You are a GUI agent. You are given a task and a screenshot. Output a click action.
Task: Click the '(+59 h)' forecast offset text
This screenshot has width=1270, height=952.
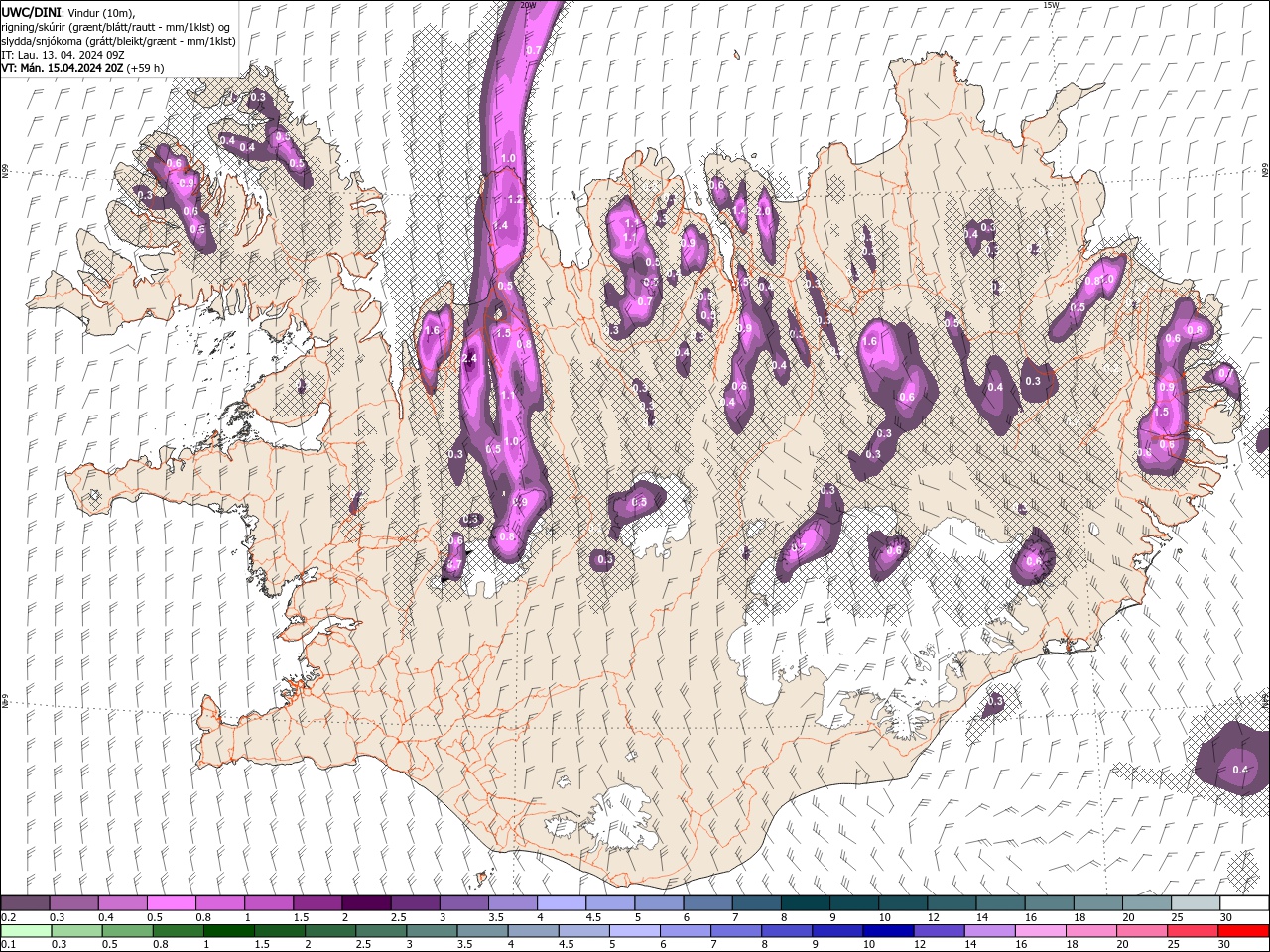point(145,68)
